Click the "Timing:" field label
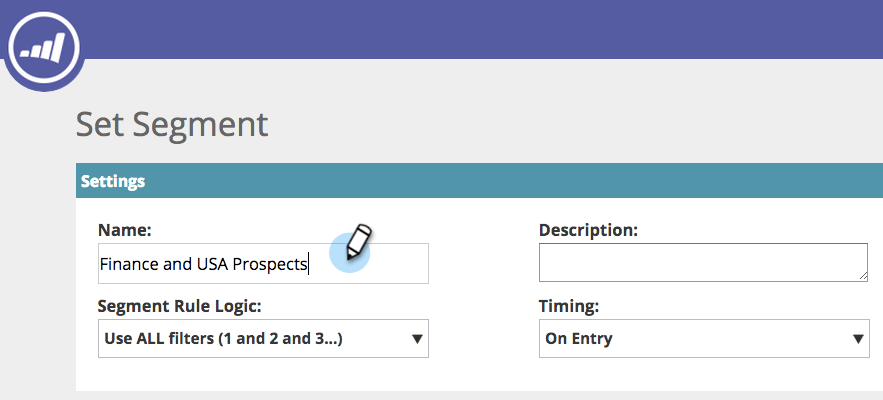This screenshot has width=883, height=400. tap(569, 306)
